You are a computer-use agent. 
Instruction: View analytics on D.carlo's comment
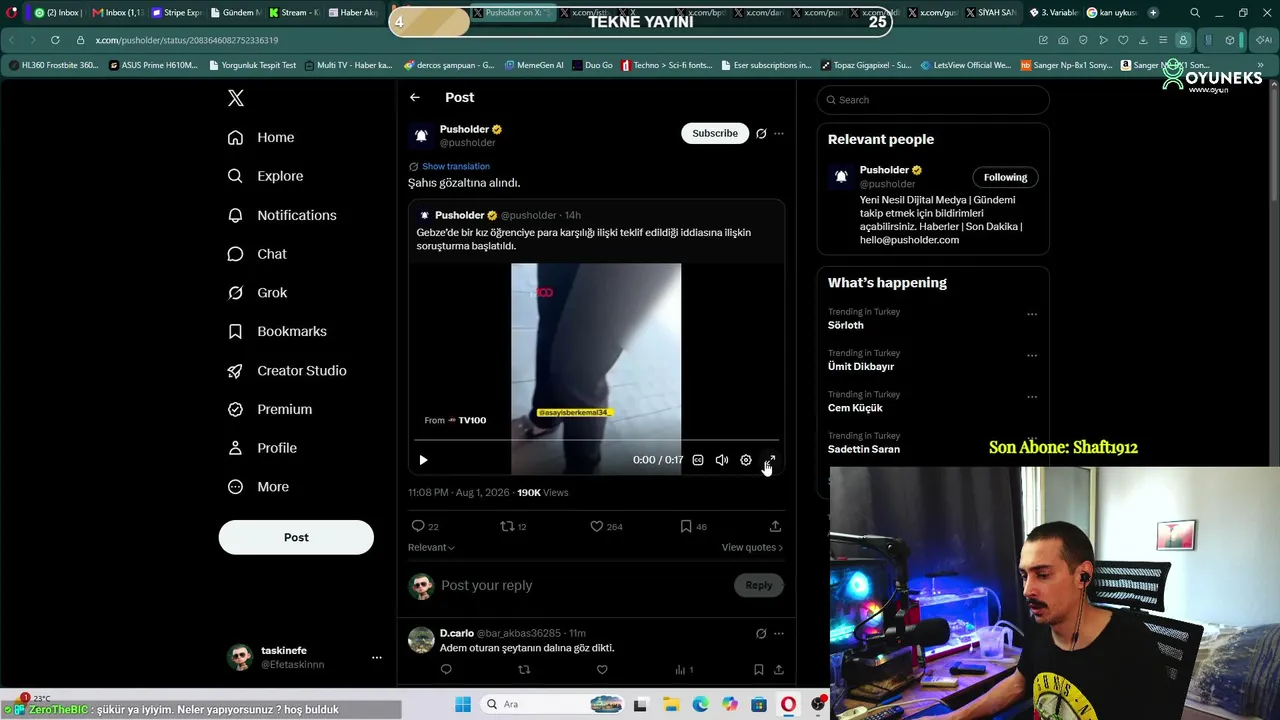pos(684,670)
